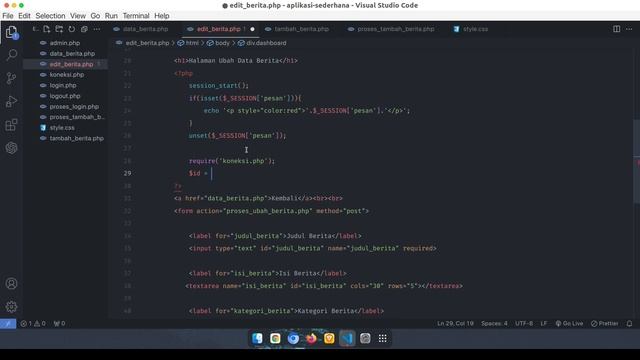Collapse all folders in explorer

[84, 29]
